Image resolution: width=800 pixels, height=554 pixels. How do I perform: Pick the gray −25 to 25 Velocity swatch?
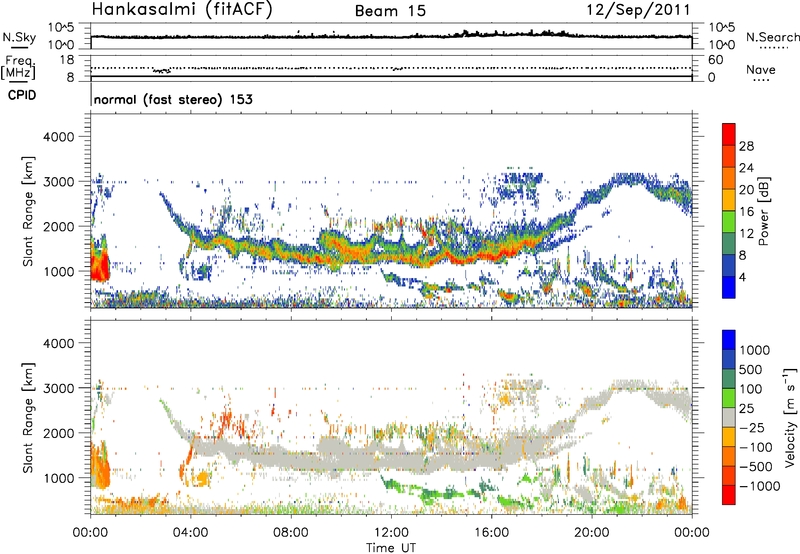tap(729, 418)
